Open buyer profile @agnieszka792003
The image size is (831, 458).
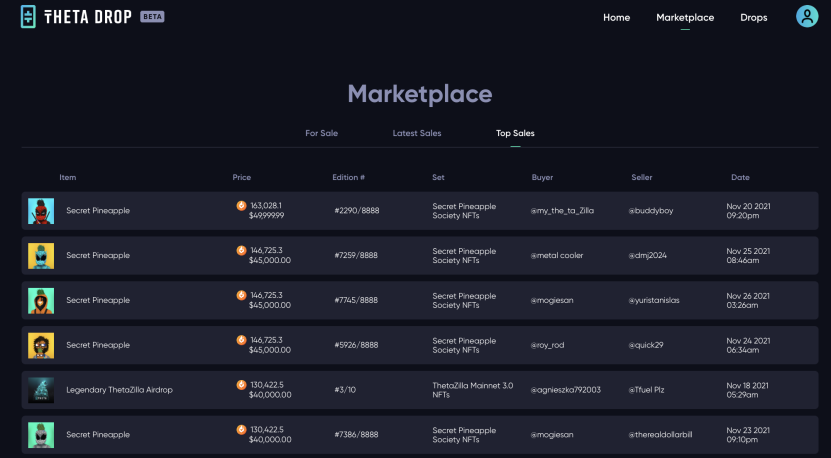coord(565,390)
